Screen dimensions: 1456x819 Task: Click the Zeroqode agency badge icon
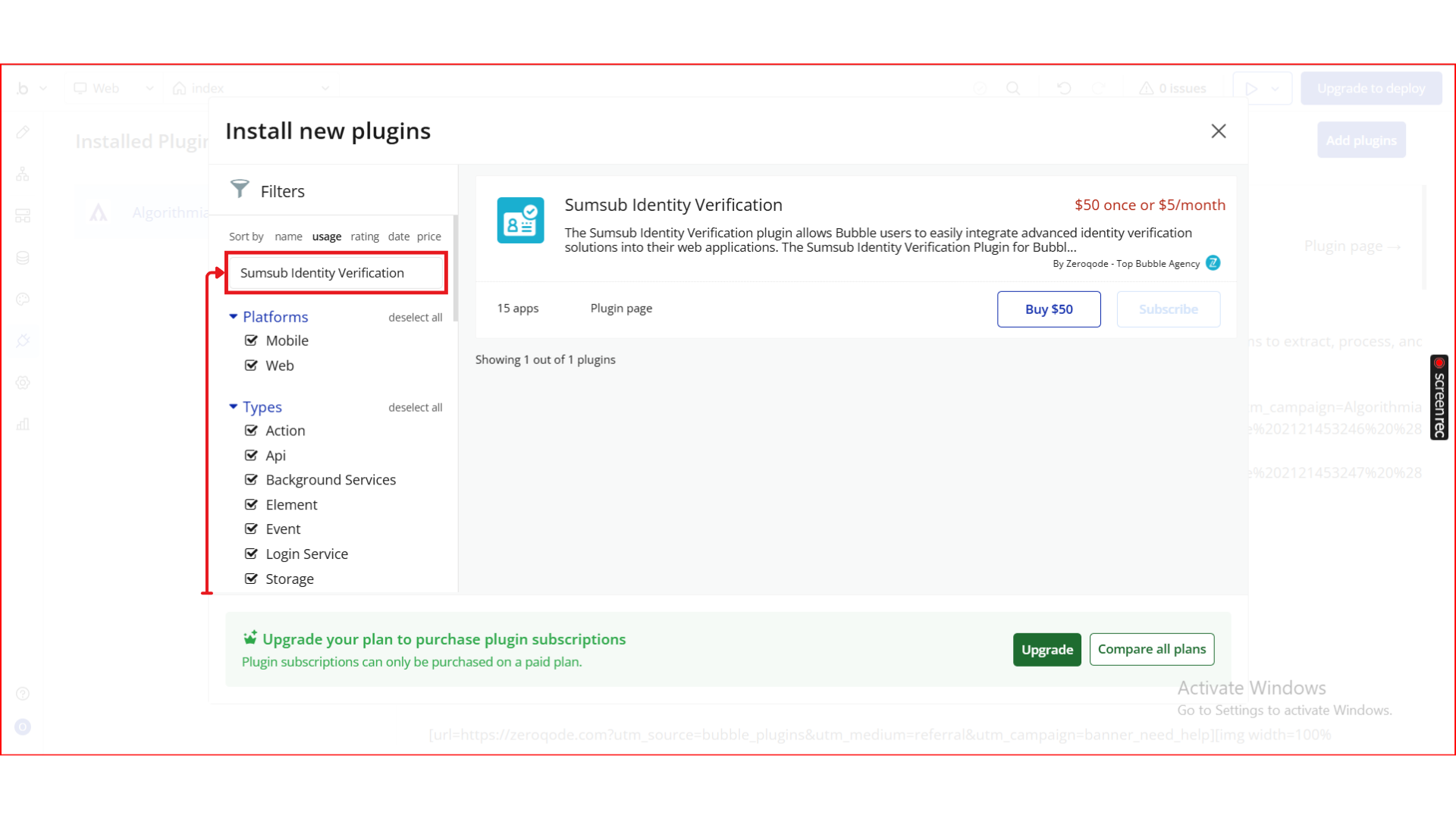pyautogui.click(x=1213, y=263)
